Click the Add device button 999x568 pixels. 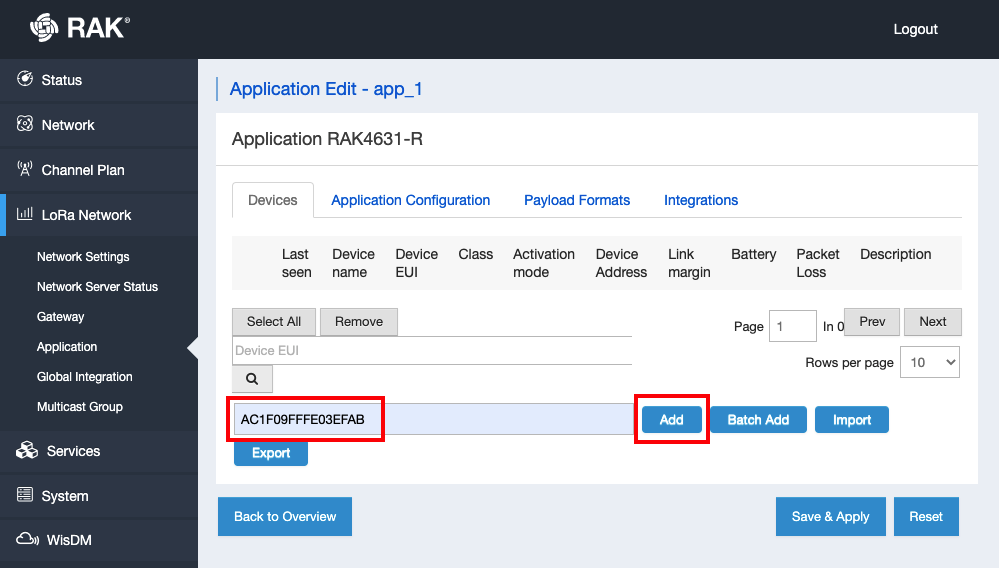[672, 420]
